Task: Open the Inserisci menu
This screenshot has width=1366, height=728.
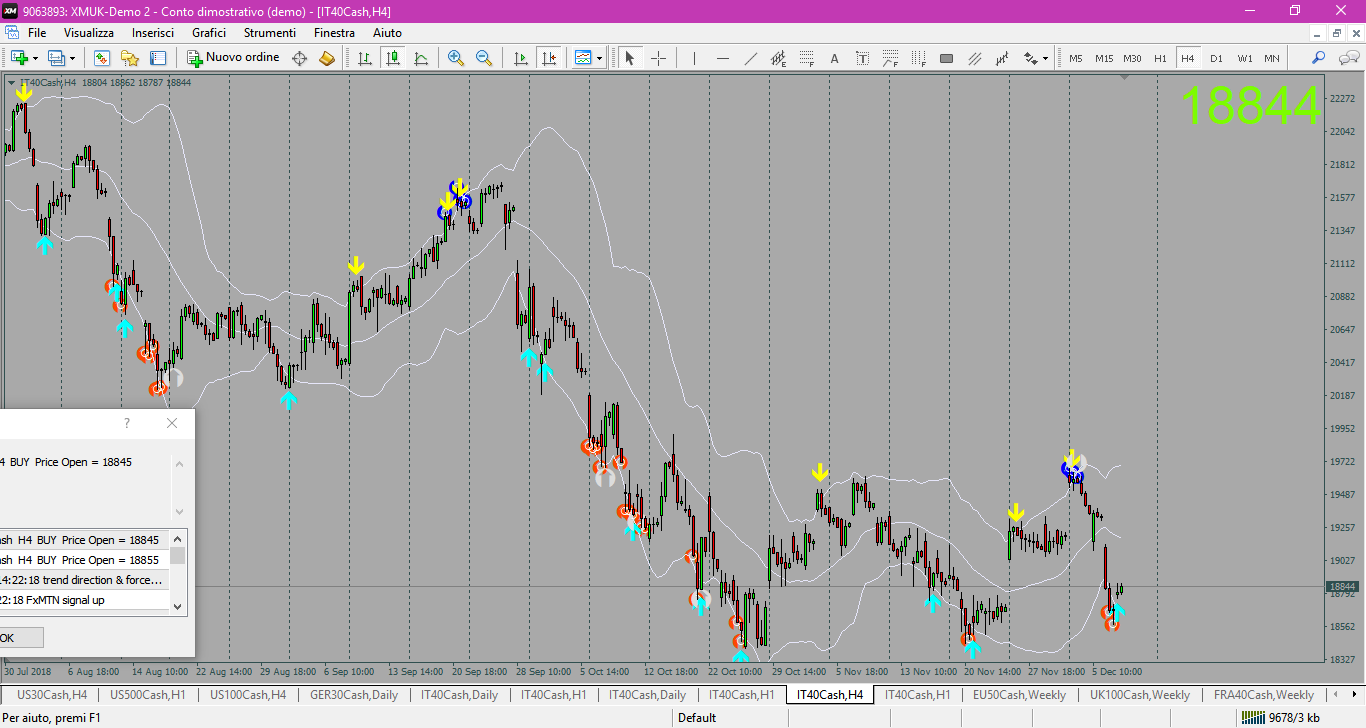Action: (153, 33)
